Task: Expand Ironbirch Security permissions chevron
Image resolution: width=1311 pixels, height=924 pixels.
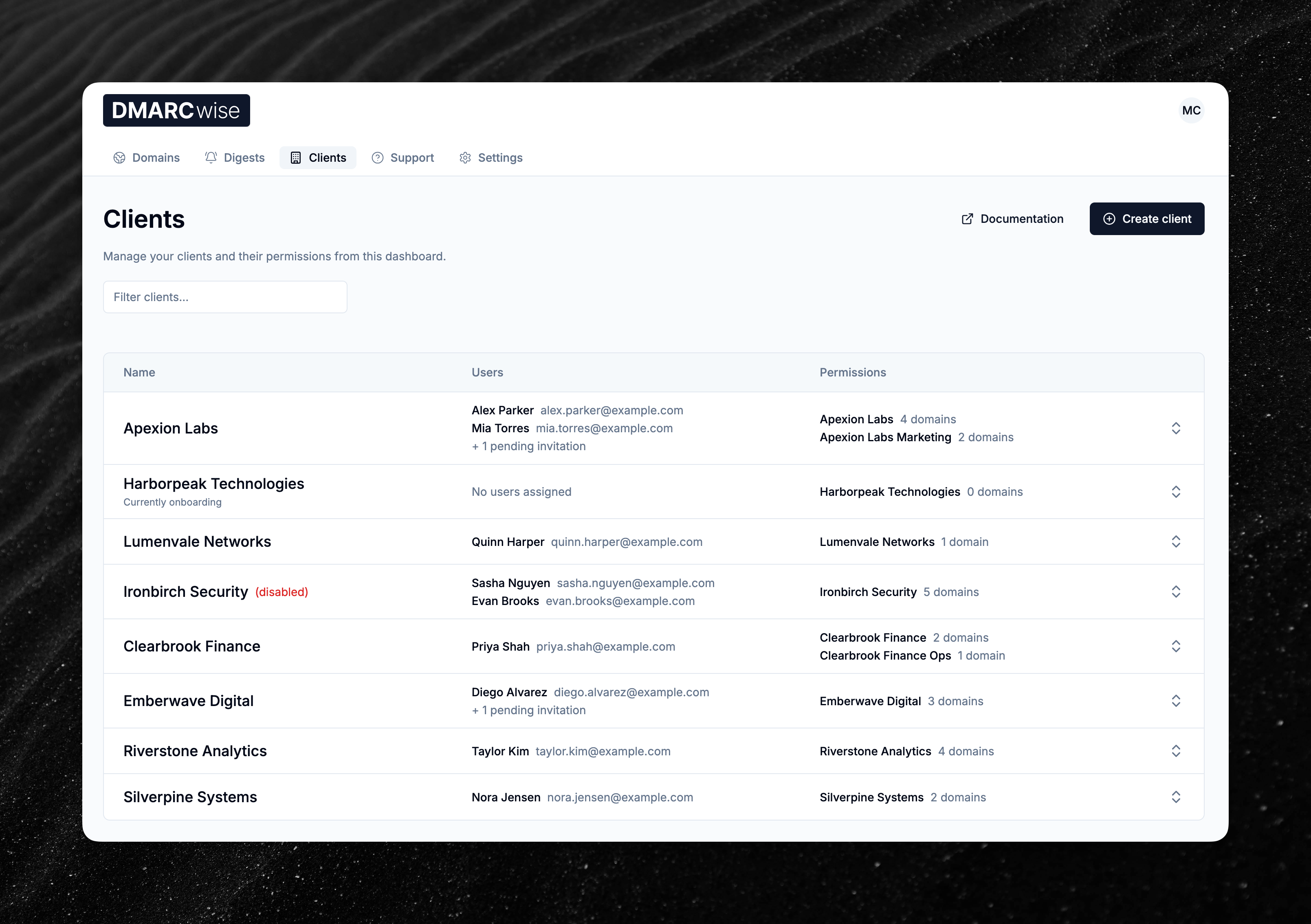Action: (1176, 592)
